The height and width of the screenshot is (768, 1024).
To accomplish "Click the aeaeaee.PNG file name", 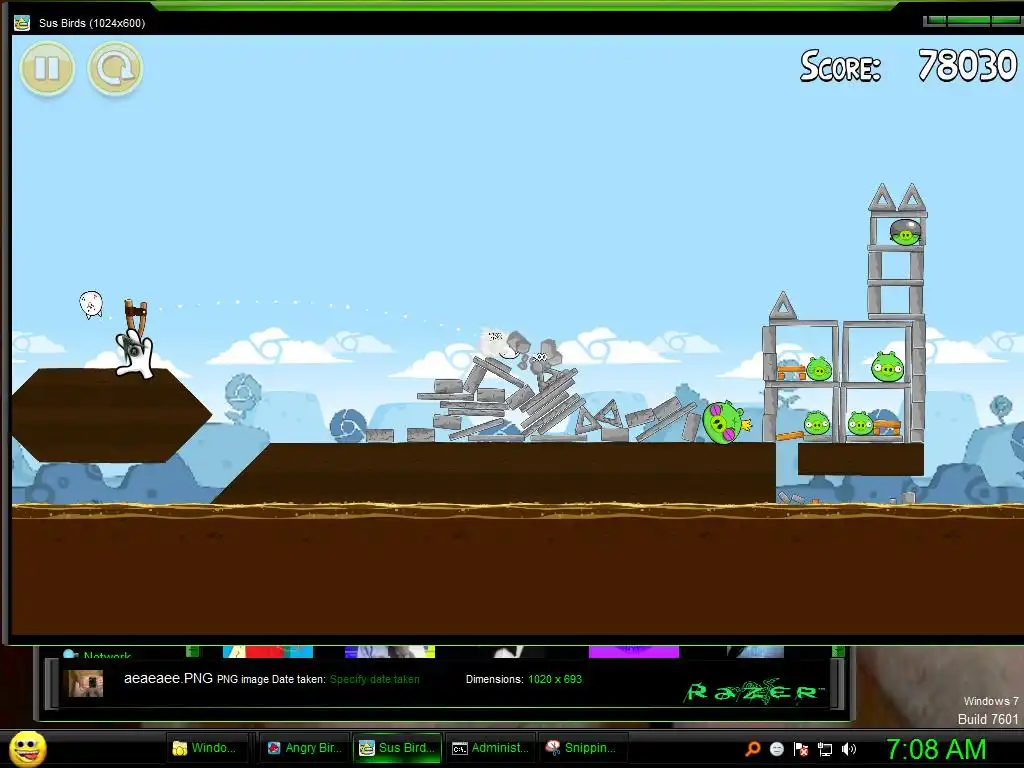I will click(168, 679).
